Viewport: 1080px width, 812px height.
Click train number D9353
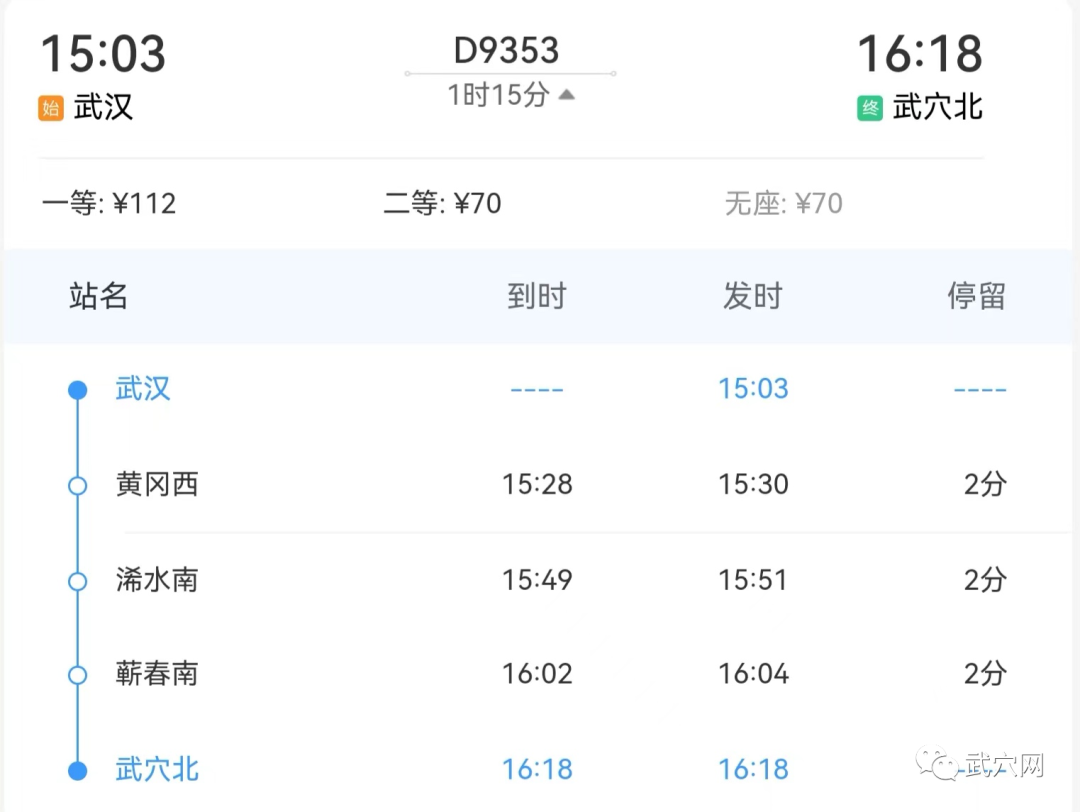[507, 50]
